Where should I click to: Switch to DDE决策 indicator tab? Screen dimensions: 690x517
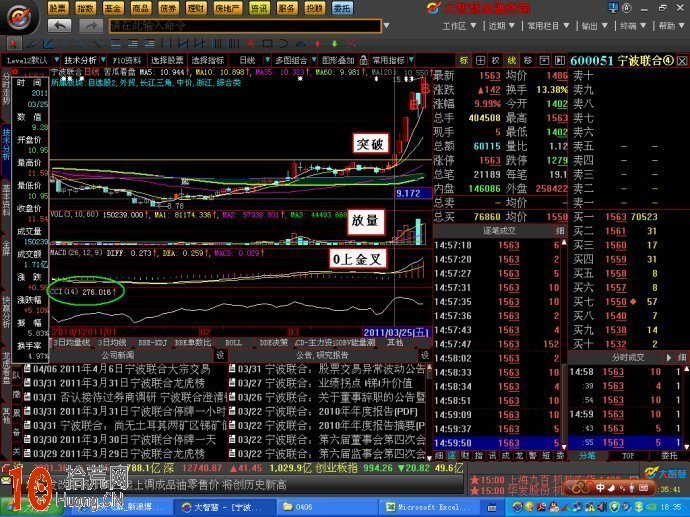coord(273,342)
